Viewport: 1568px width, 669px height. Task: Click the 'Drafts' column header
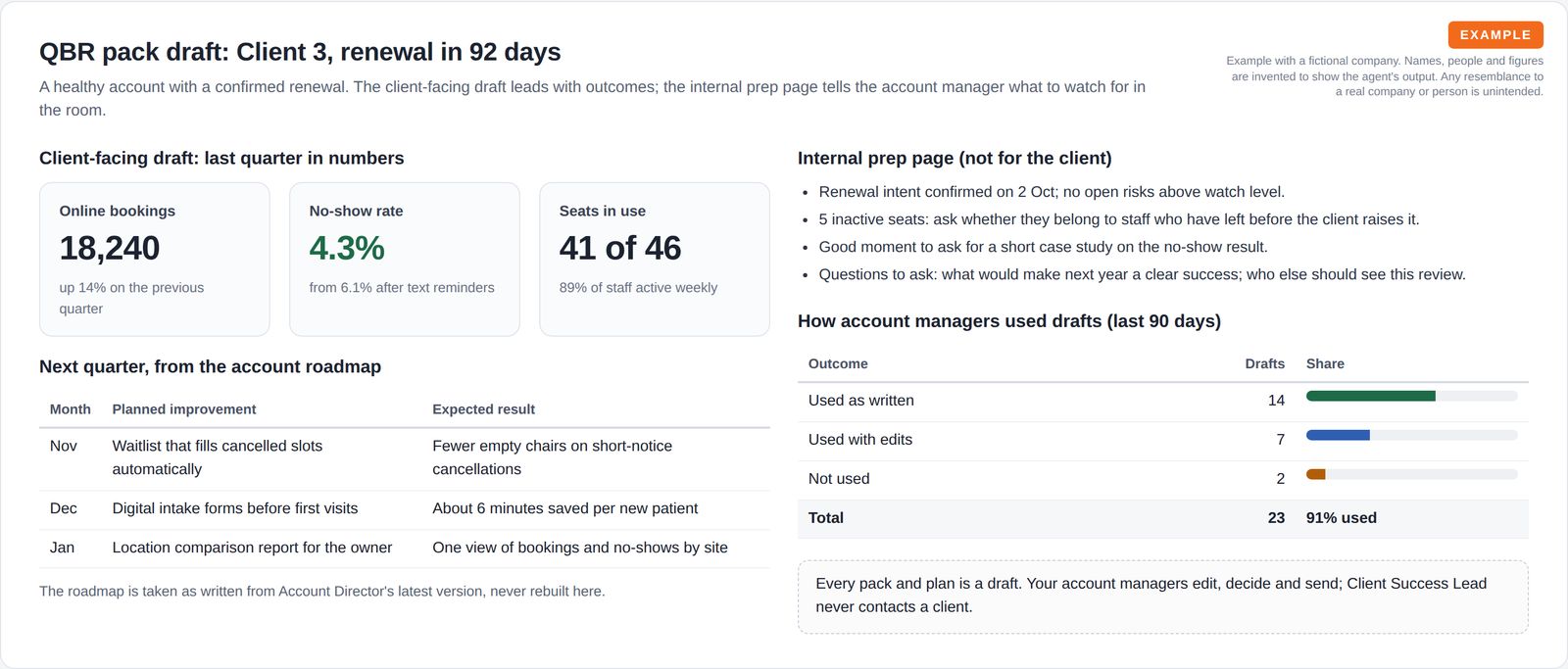(1265, 363)
